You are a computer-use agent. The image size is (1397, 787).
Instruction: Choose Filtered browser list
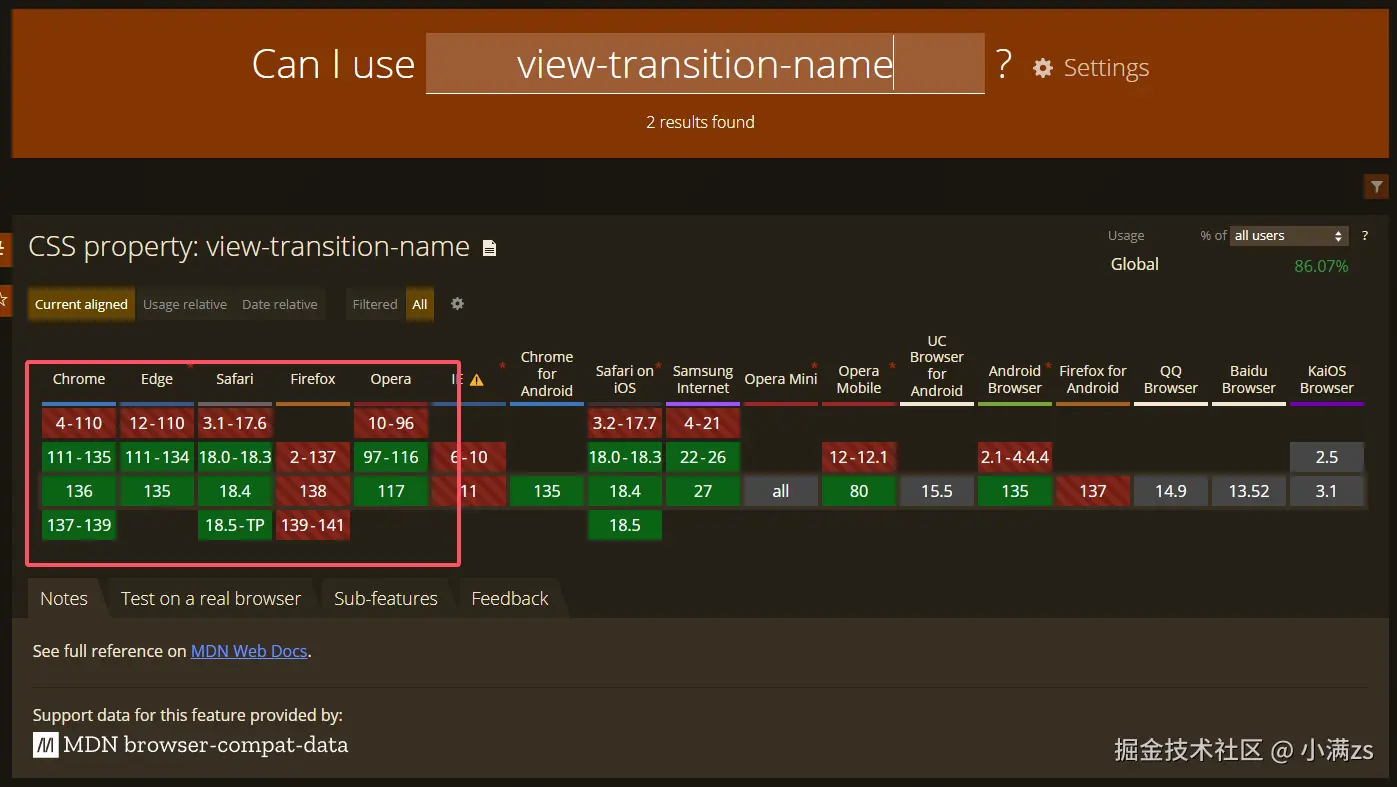pyautogui.click(x=375, y=304)
